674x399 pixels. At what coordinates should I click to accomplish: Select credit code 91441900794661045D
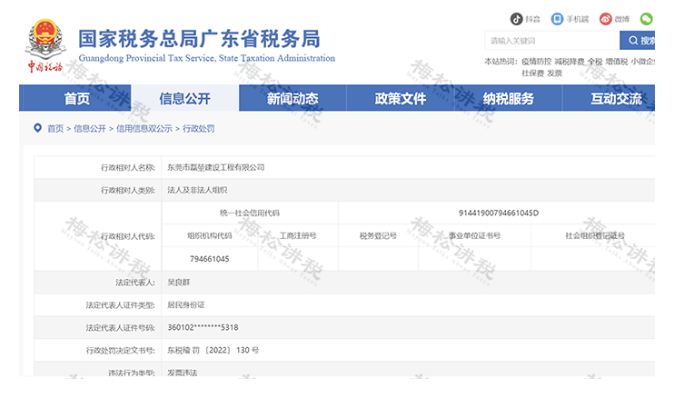tap(499, 213)
